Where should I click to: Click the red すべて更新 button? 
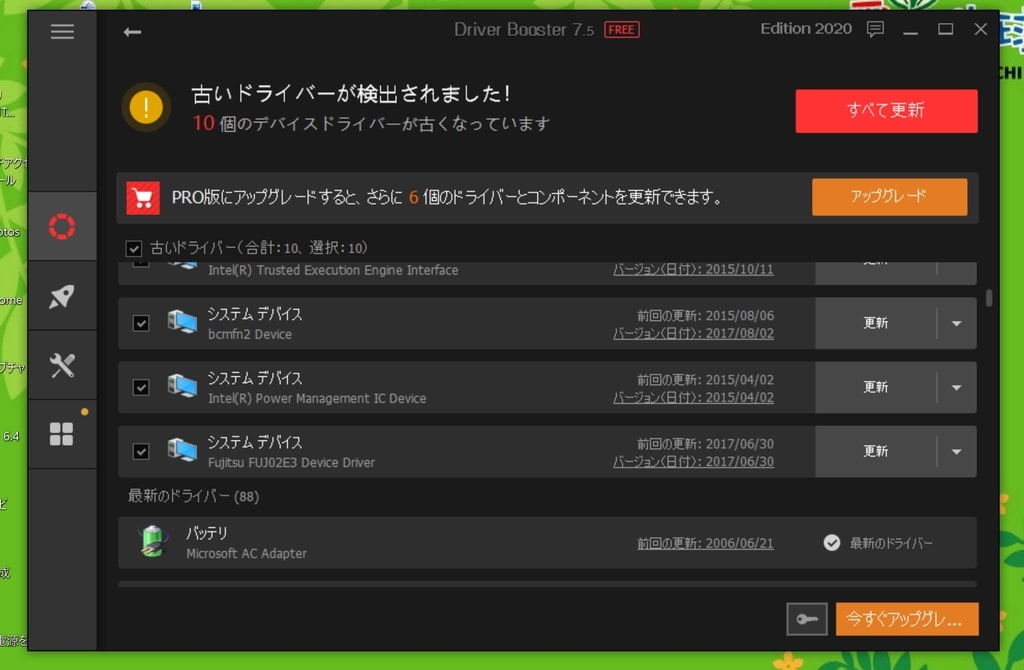(886, 111)
